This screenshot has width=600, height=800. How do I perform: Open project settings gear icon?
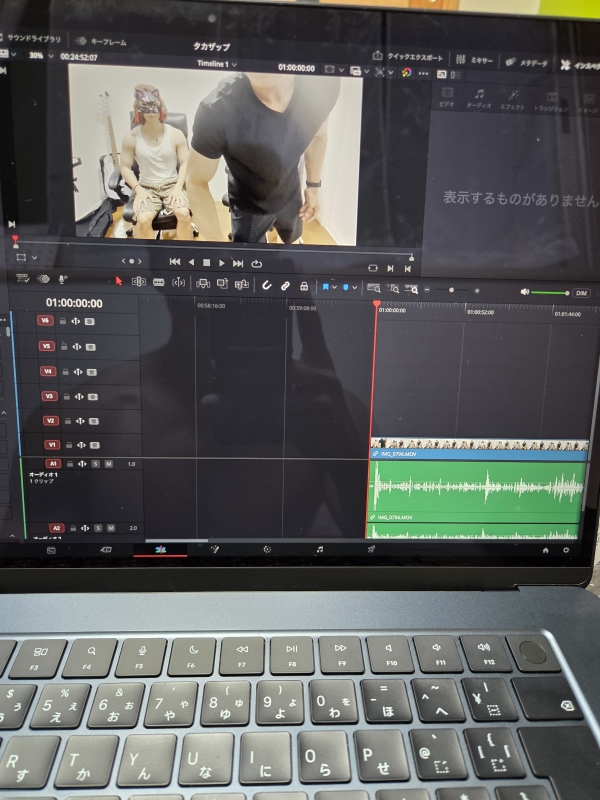[566, 550]
